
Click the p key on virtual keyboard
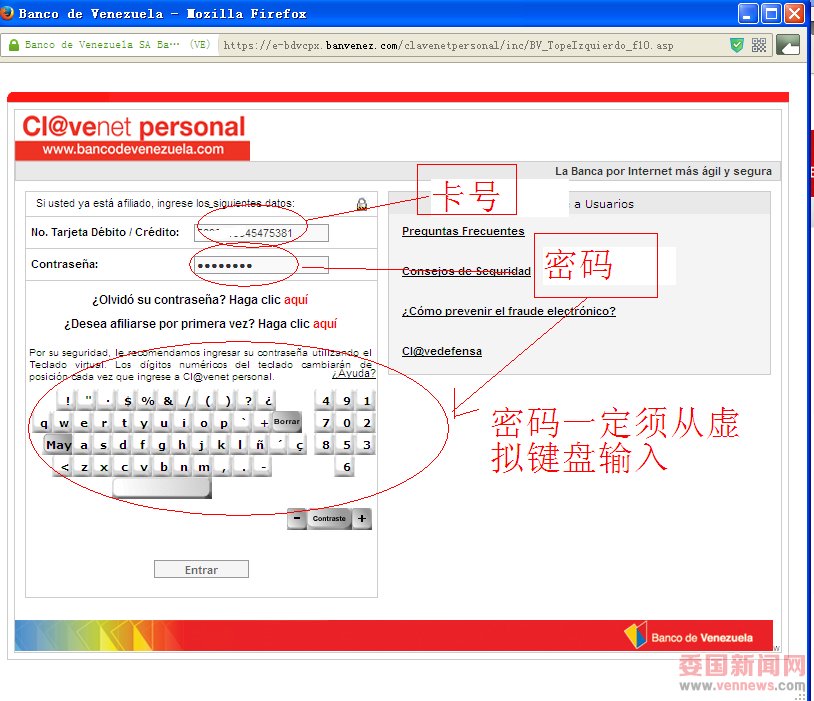(x=223, y=423)
